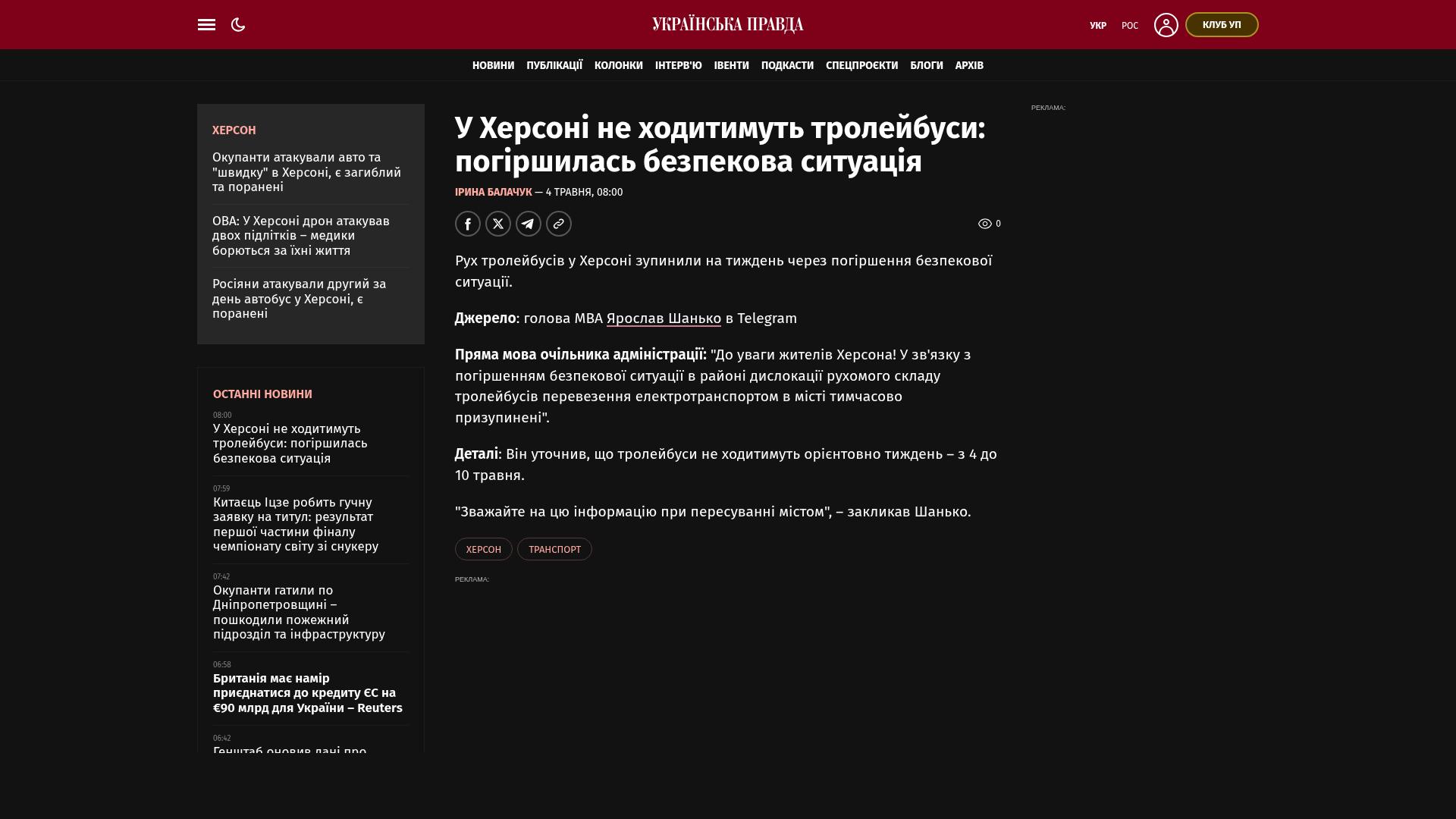Open the НОВИНИ menu item
The image size is (1456, 819).
[494, 66]
